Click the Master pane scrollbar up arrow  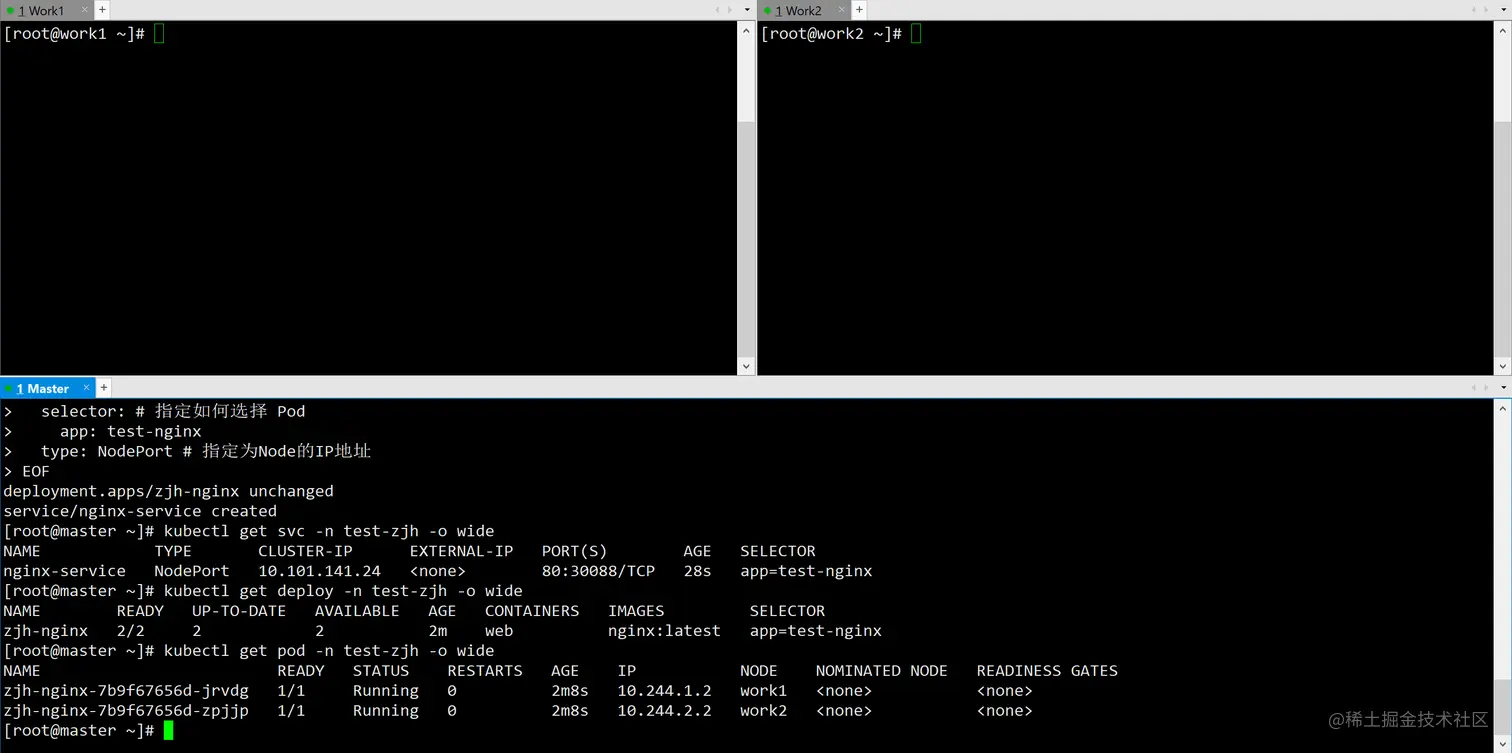click(1503, 408)
